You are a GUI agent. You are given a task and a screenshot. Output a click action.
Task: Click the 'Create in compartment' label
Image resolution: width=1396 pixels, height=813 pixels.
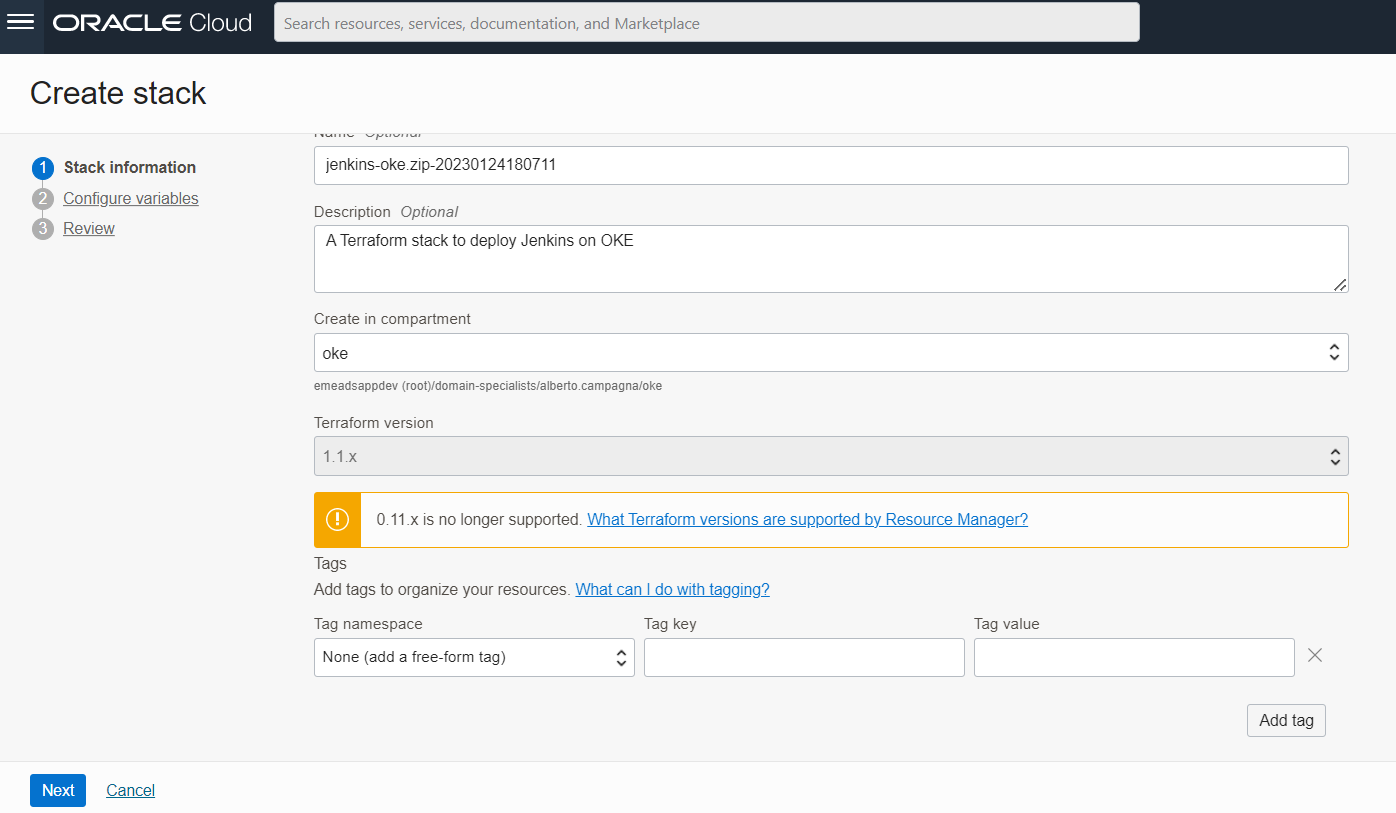coord(392,319)
